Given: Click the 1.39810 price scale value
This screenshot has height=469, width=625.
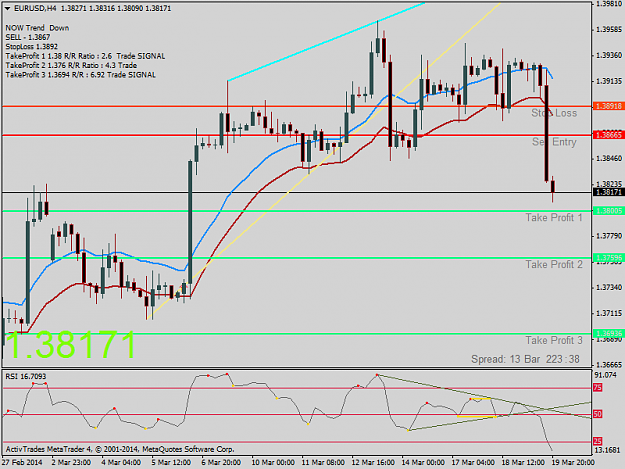Looking at the screenshot, I should pos(609,4).
